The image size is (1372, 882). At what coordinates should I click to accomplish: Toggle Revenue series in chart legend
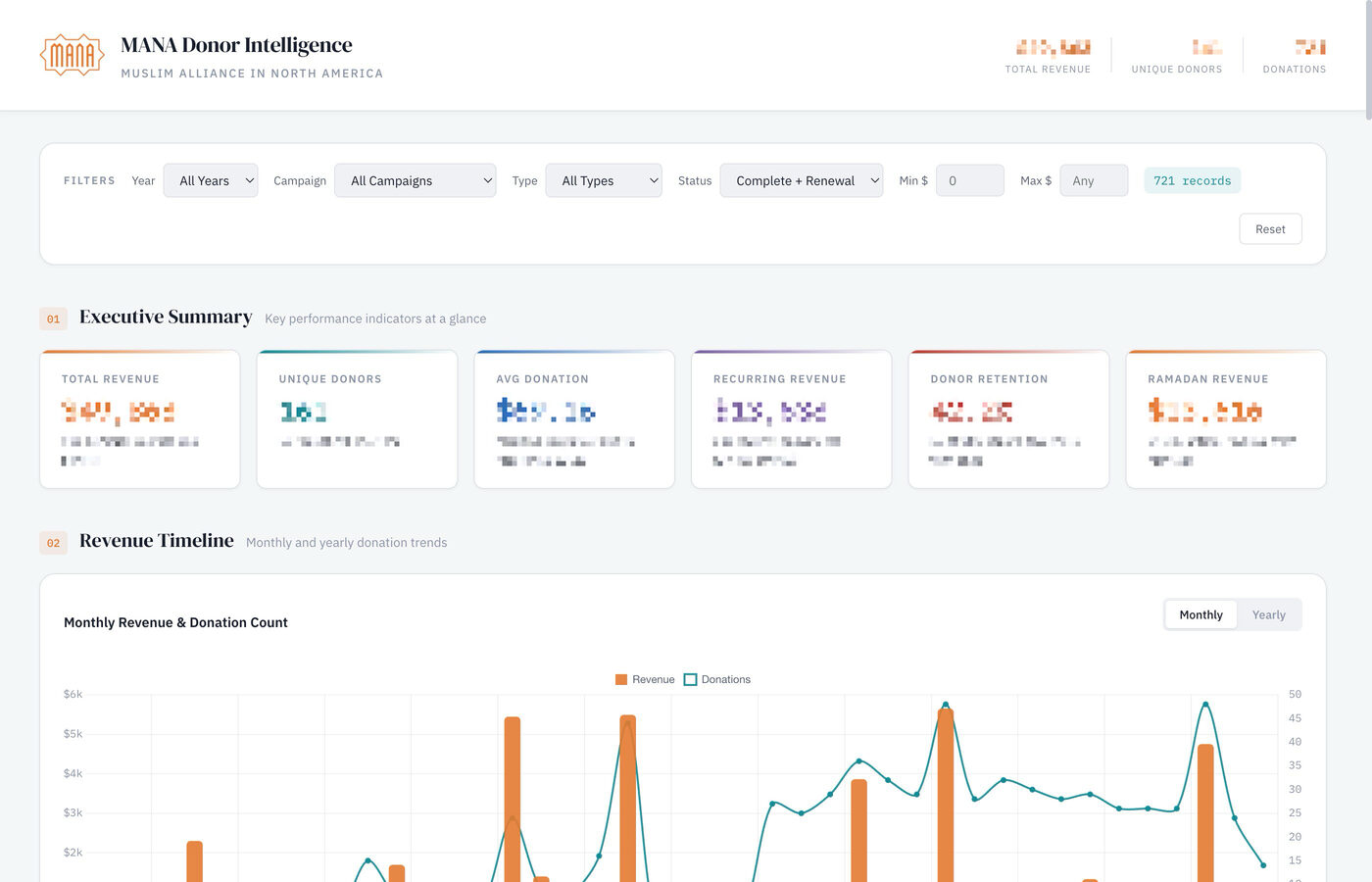[x=645, y=679]
